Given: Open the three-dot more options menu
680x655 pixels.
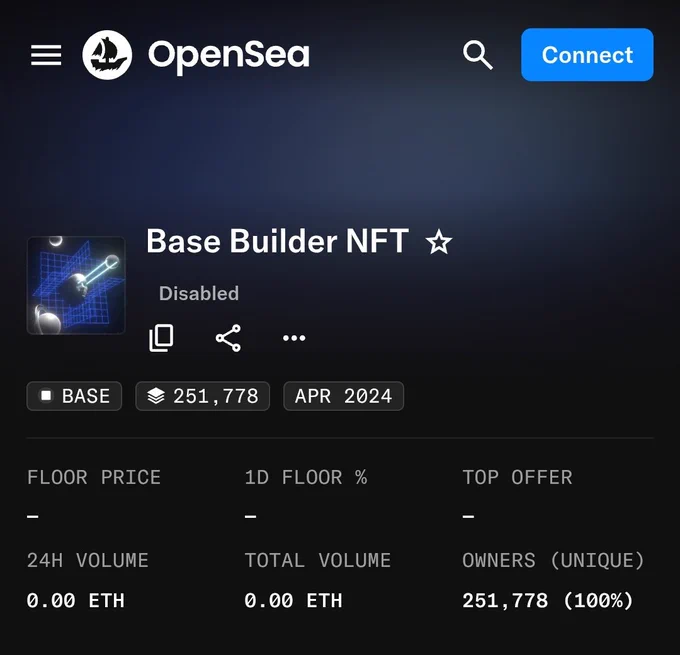Looking at the screenshot, I should pyautogui.click(x=294, y=338).
